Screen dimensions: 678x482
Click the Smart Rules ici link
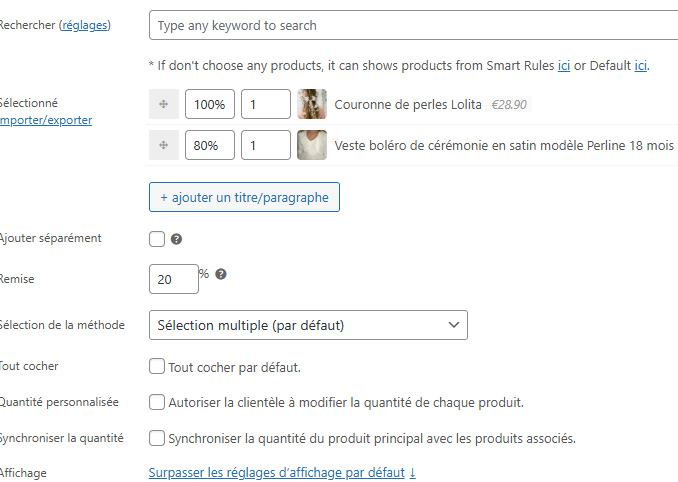click(x=564, y=66)
